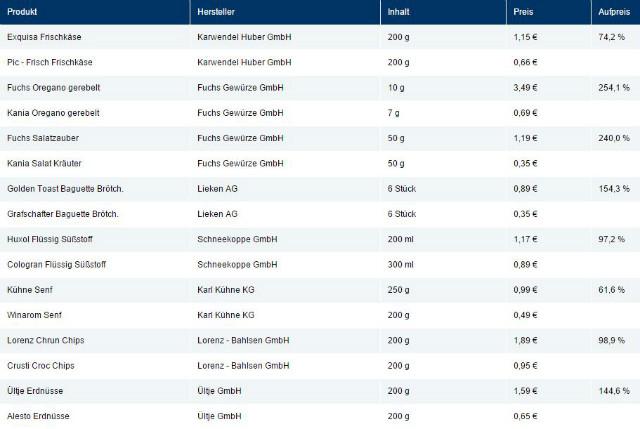Click Schneekoppe GmbH in the Cologran row
This screenshot has width=640, height=429.
point(236,264)
